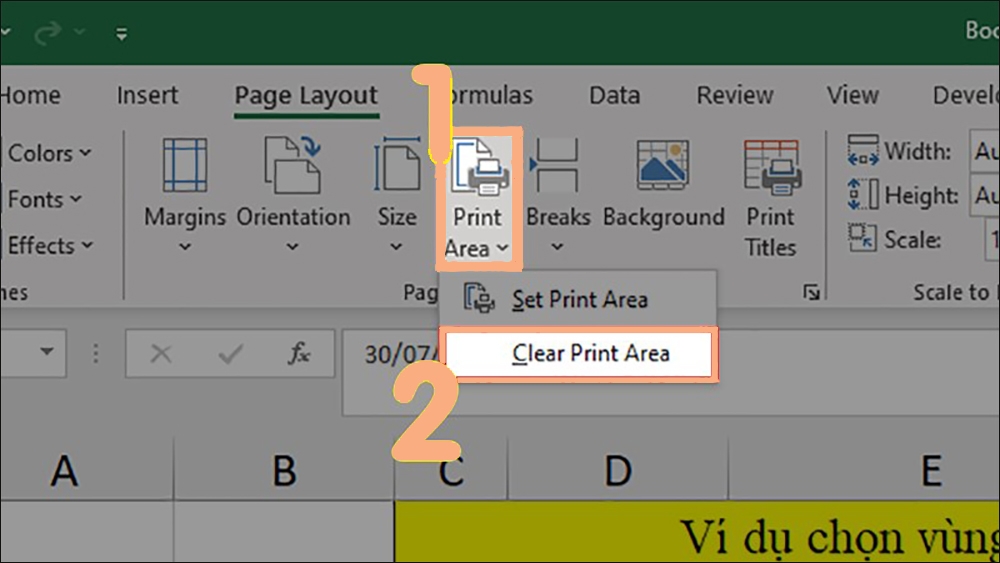This screenshot has height=563, width=1000.
Task: Click the fx insert function icon
Action: [299, 353]
